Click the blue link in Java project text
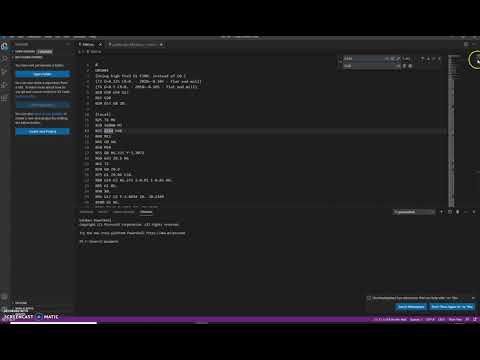Screen dimensions: 480x360 tap(48, 114)
